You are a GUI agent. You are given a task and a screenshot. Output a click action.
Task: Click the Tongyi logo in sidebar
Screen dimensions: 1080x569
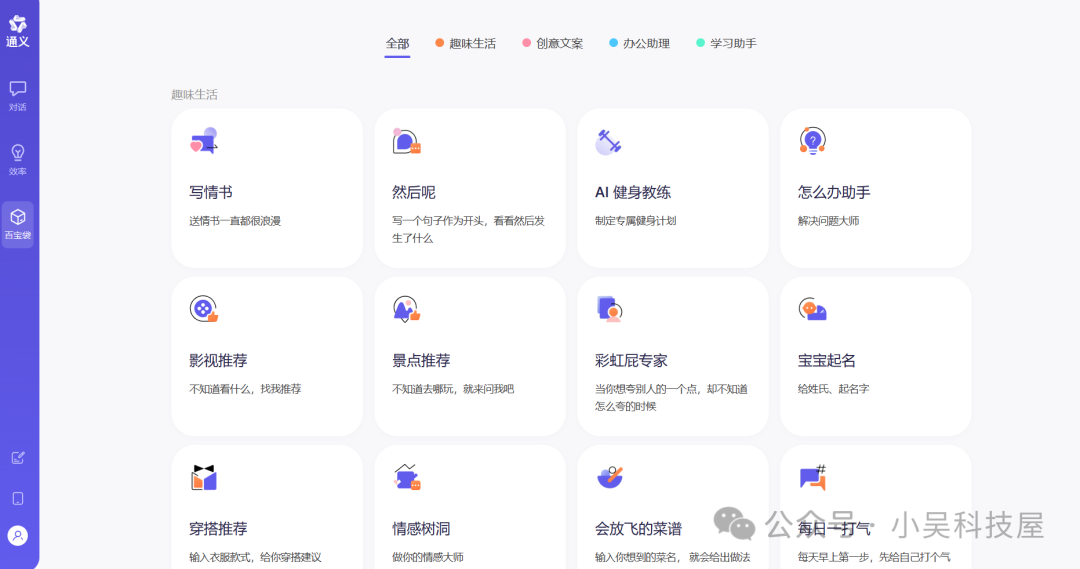[x=17, y=32]
